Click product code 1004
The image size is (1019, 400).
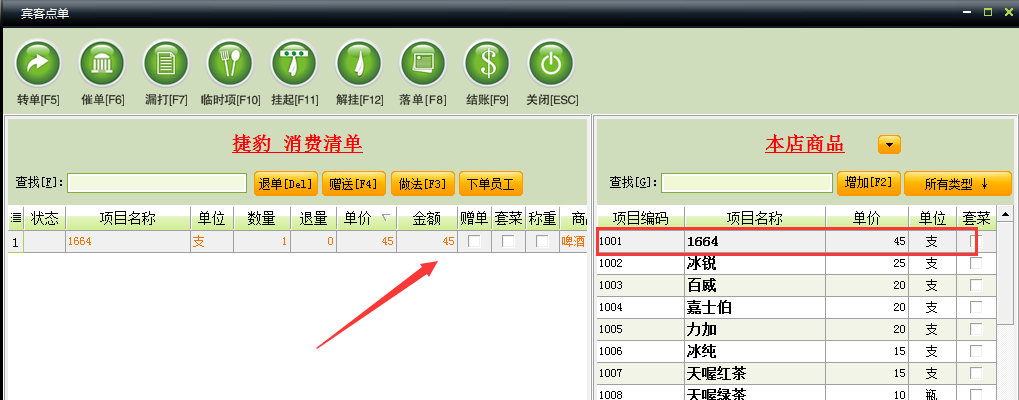(611, 307)
